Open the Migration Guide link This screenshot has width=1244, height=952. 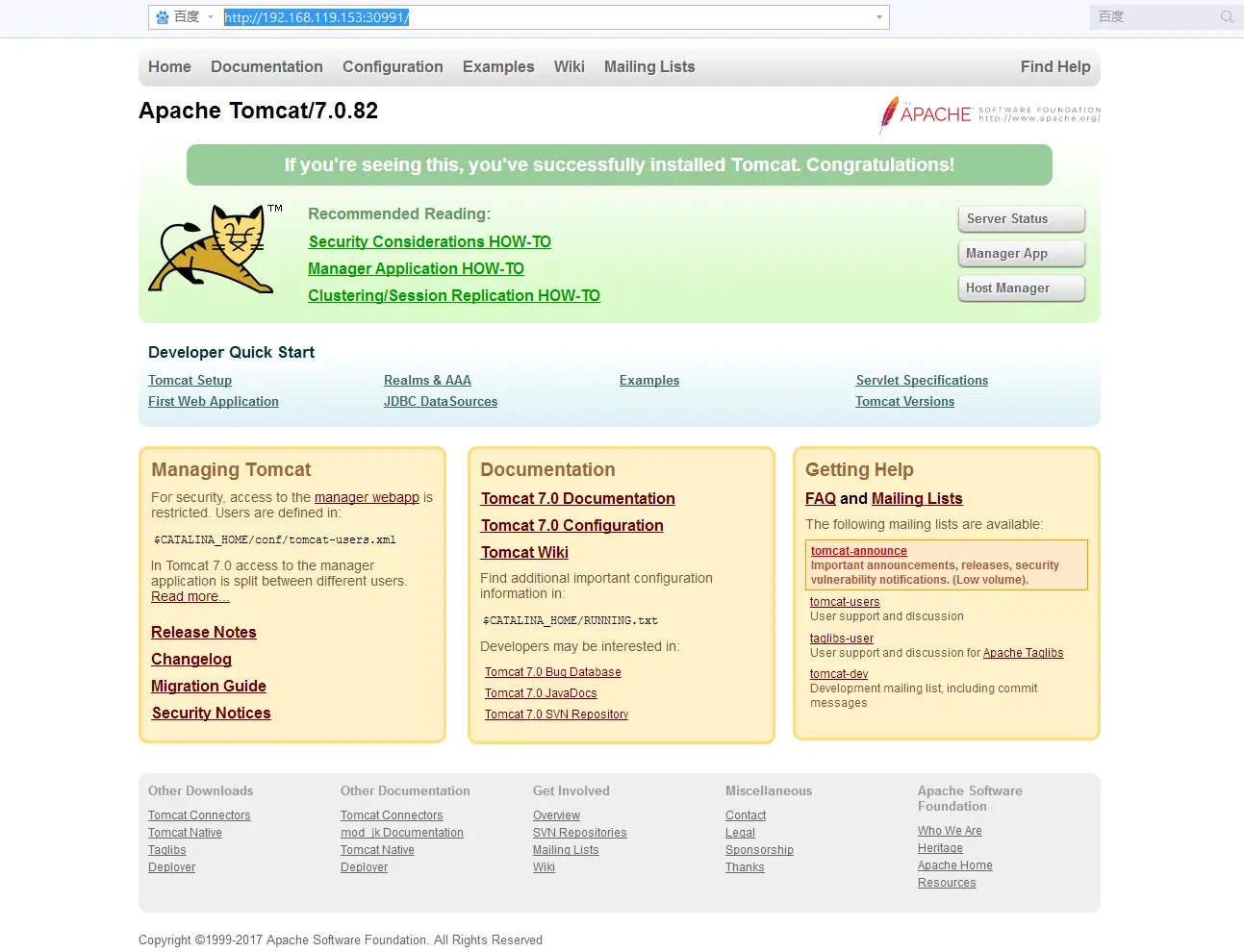[209, 686]
